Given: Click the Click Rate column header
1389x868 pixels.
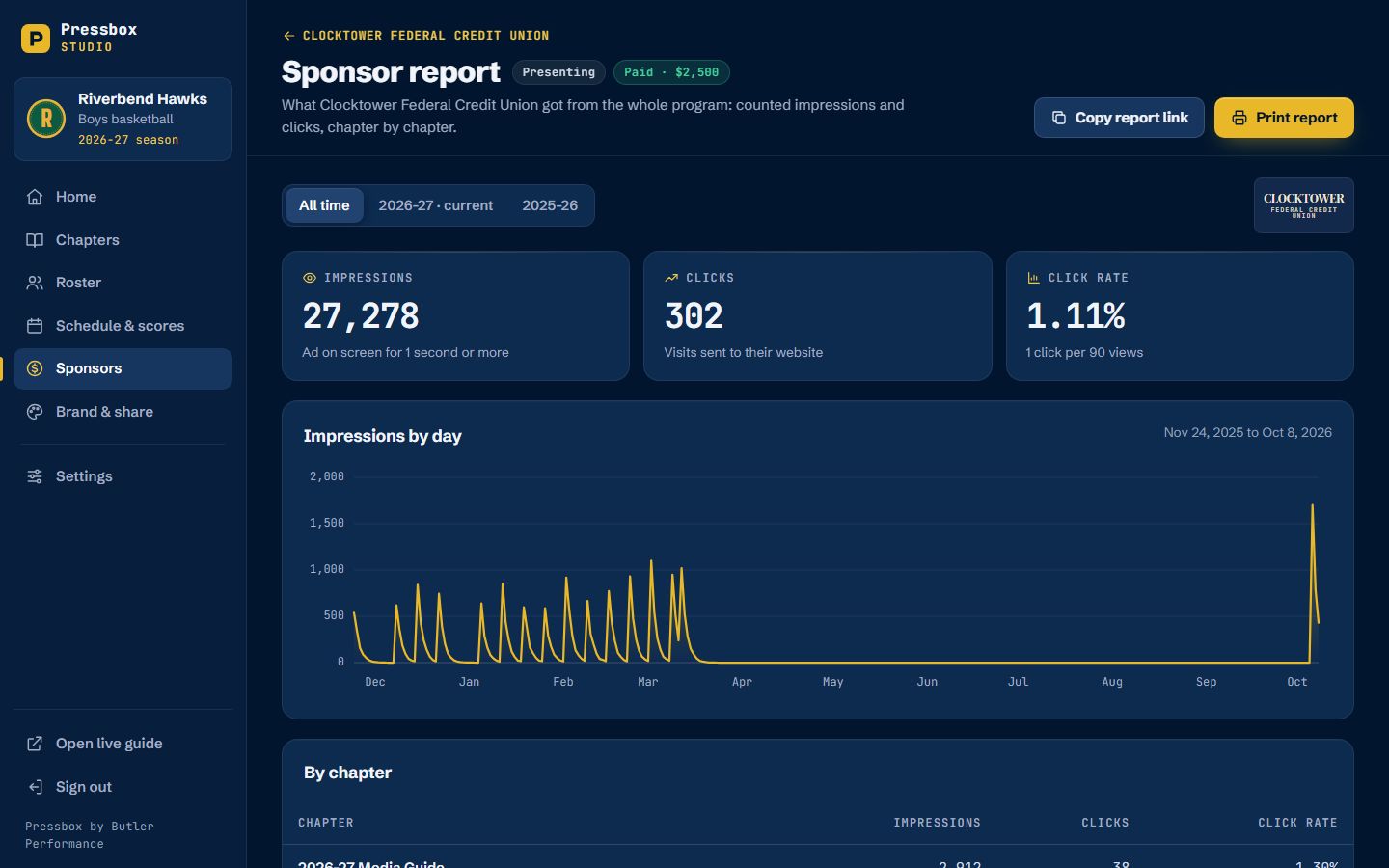Looking at the screenshot, I should click(1297, 823).
